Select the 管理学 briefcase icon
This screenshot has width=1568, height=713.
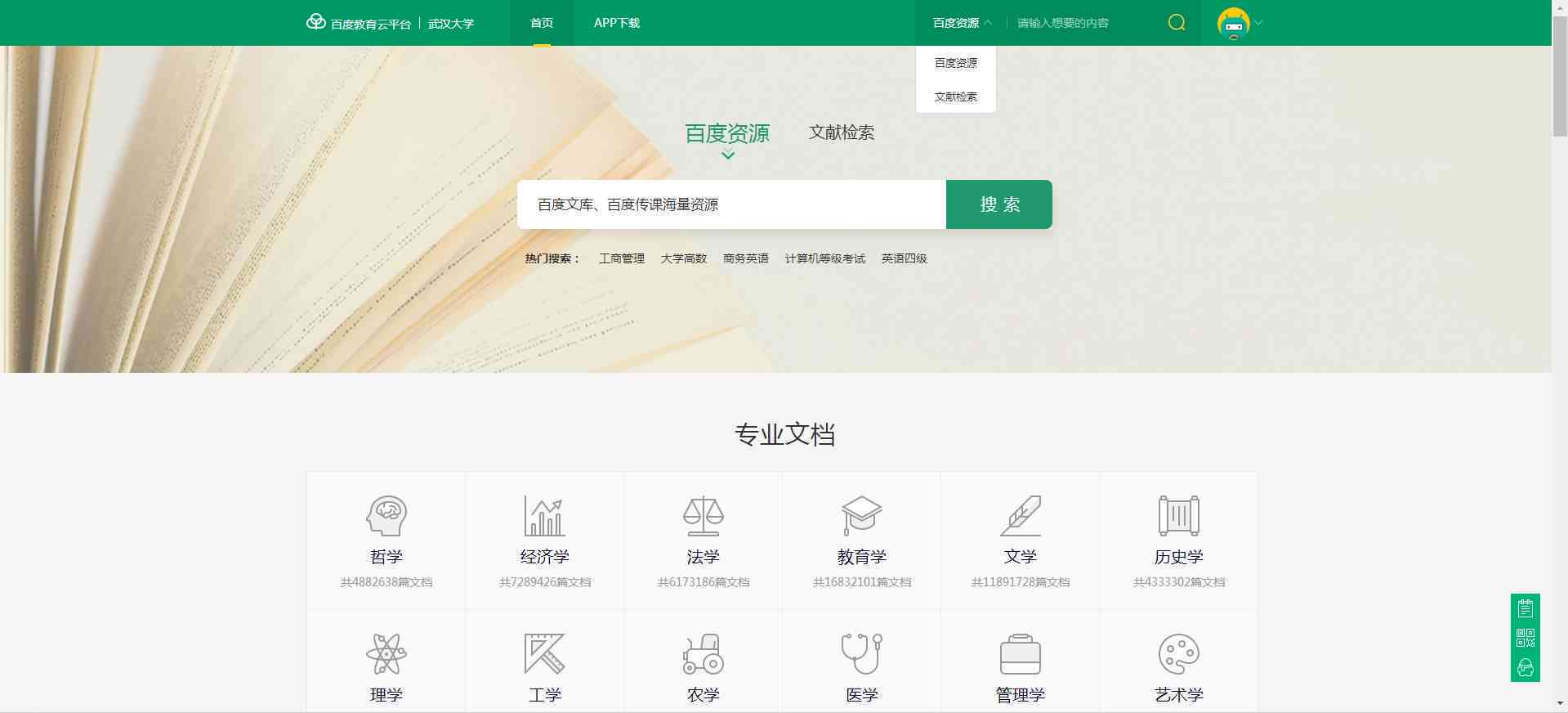(1021, 653)
